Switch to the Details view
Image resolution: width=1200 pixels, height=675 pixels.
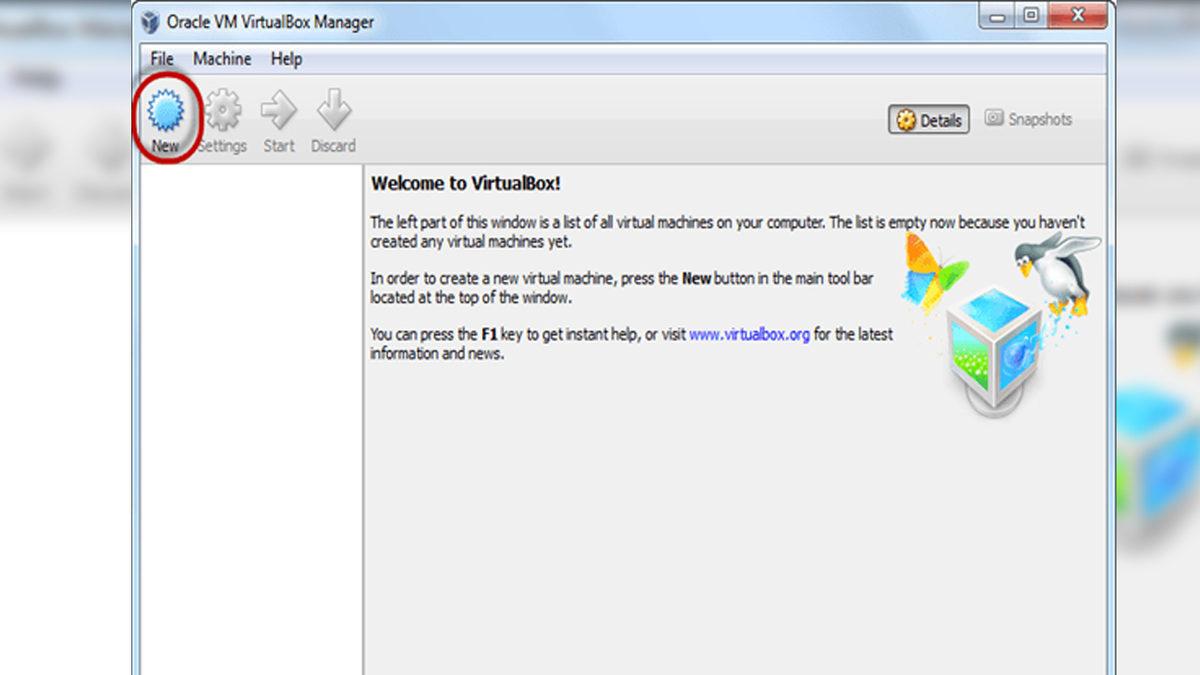coord(930,119)
